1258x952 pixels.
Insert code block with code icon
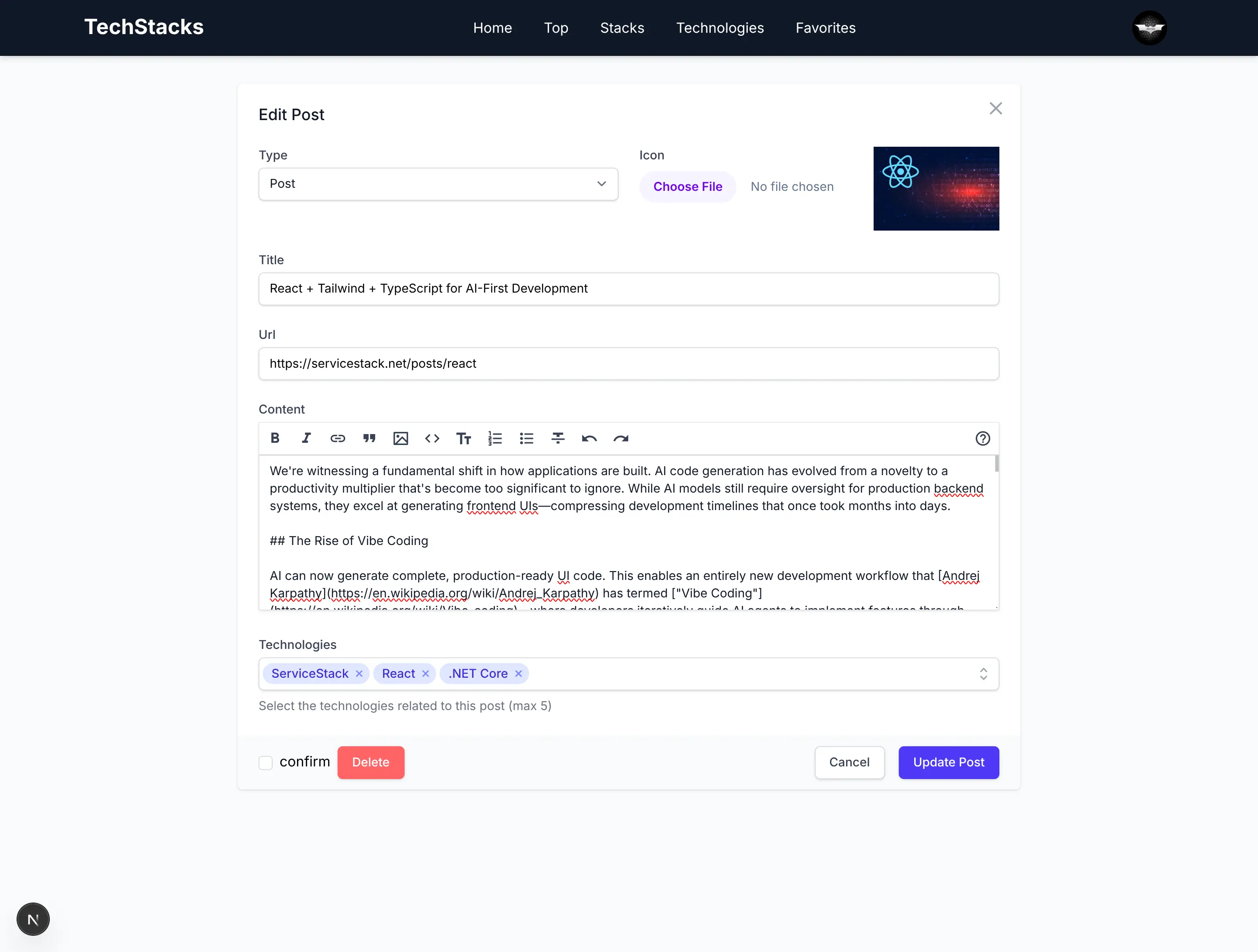coord(432,438)
